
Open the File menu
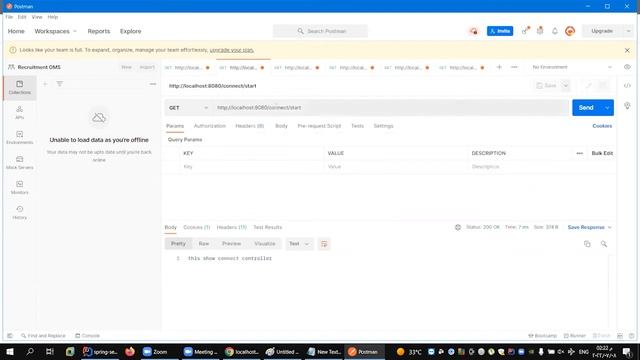point(9,17)
